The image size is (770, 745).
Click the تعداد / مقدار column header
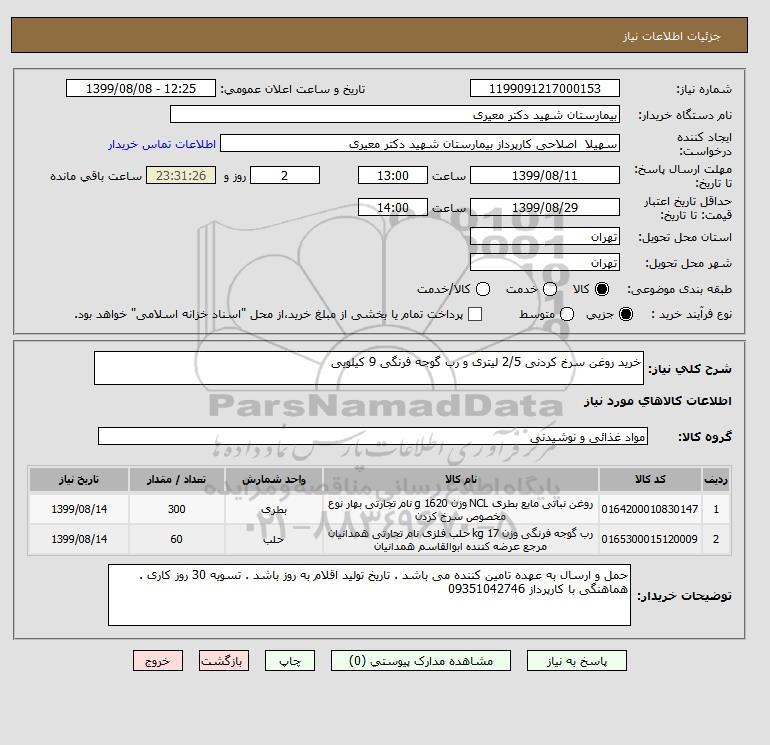(x=177, y=479)
